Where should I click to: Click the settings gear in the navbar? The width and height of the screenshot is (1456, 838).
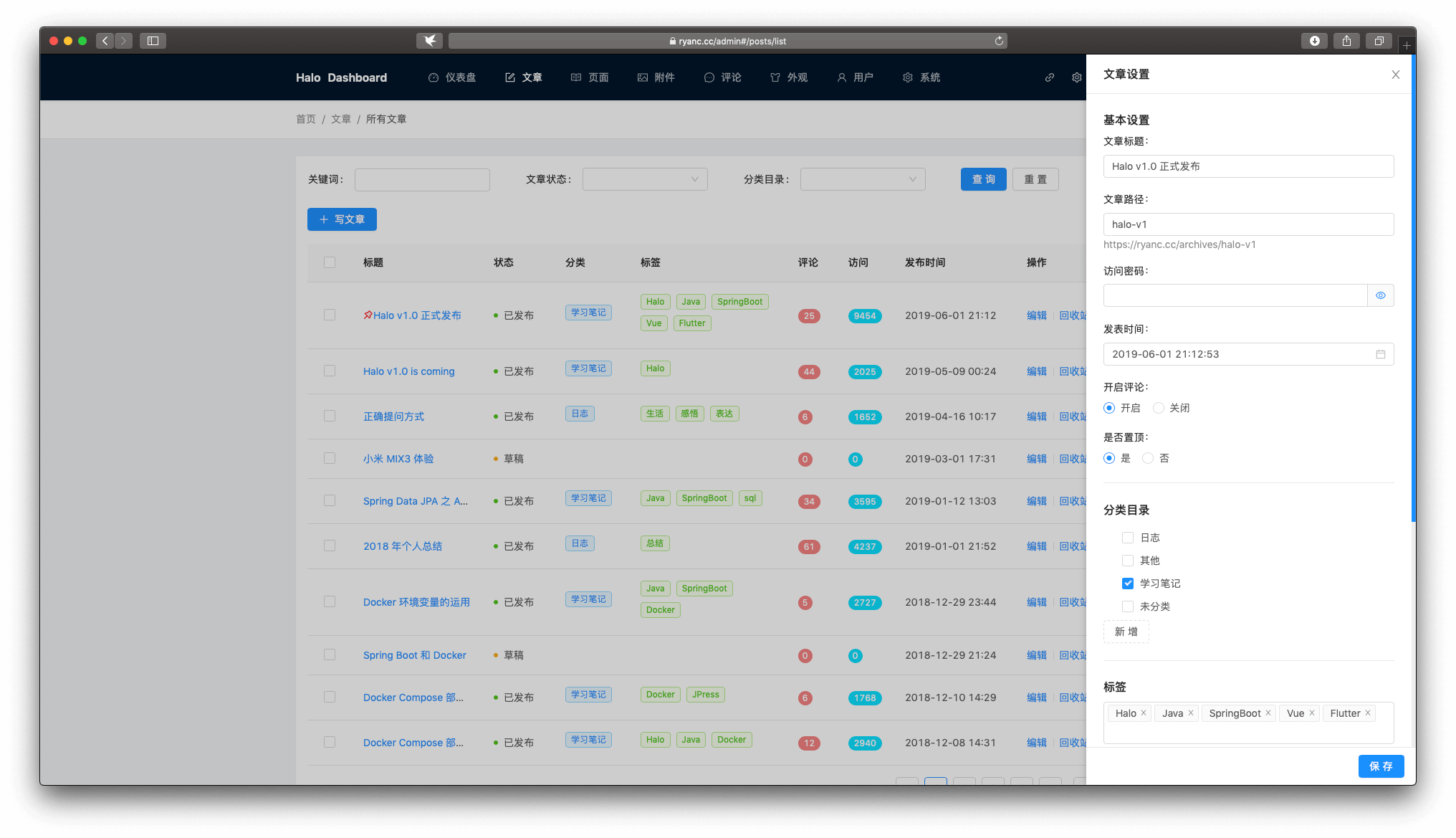1076,77
